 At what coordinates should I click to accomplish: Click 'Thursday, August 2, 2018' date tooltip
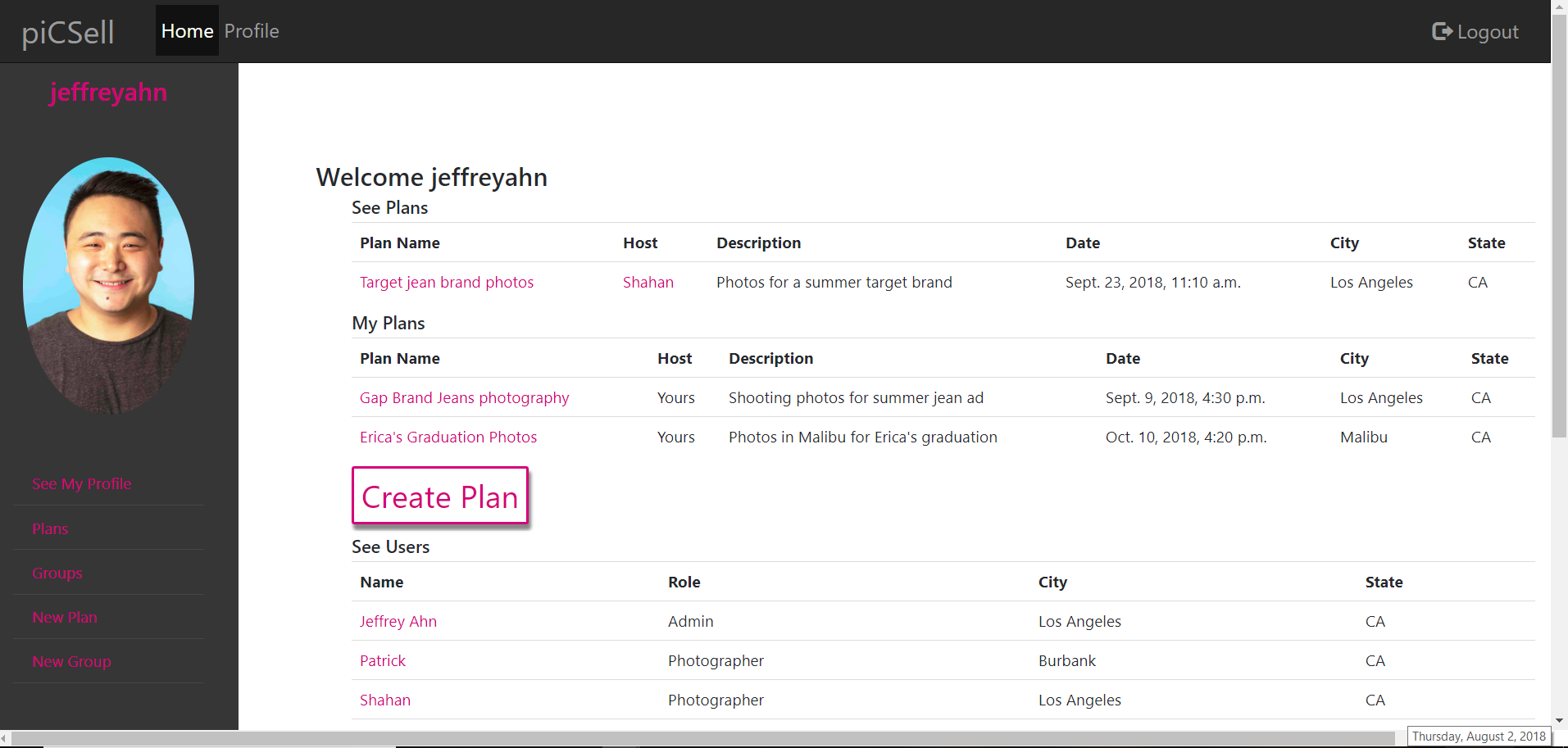point(1479,736)
